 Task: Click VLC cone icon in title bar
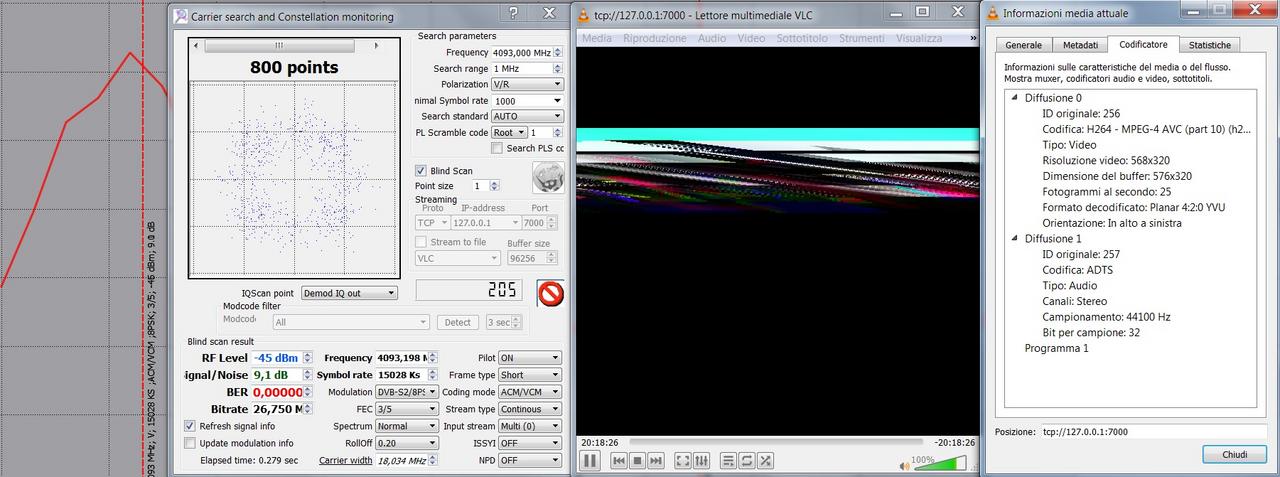(x=583, y=13)
